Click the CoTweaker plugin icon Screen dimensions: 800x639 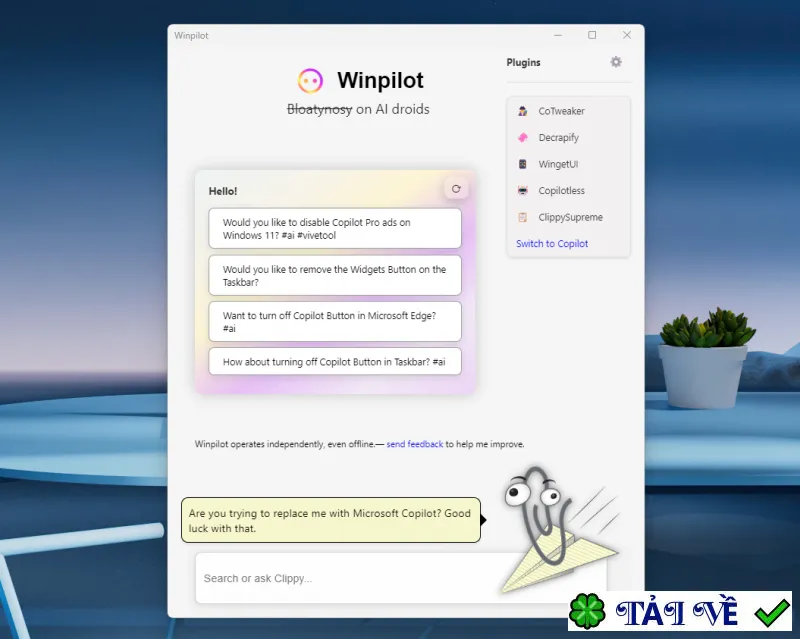click(x=522, y=111)
